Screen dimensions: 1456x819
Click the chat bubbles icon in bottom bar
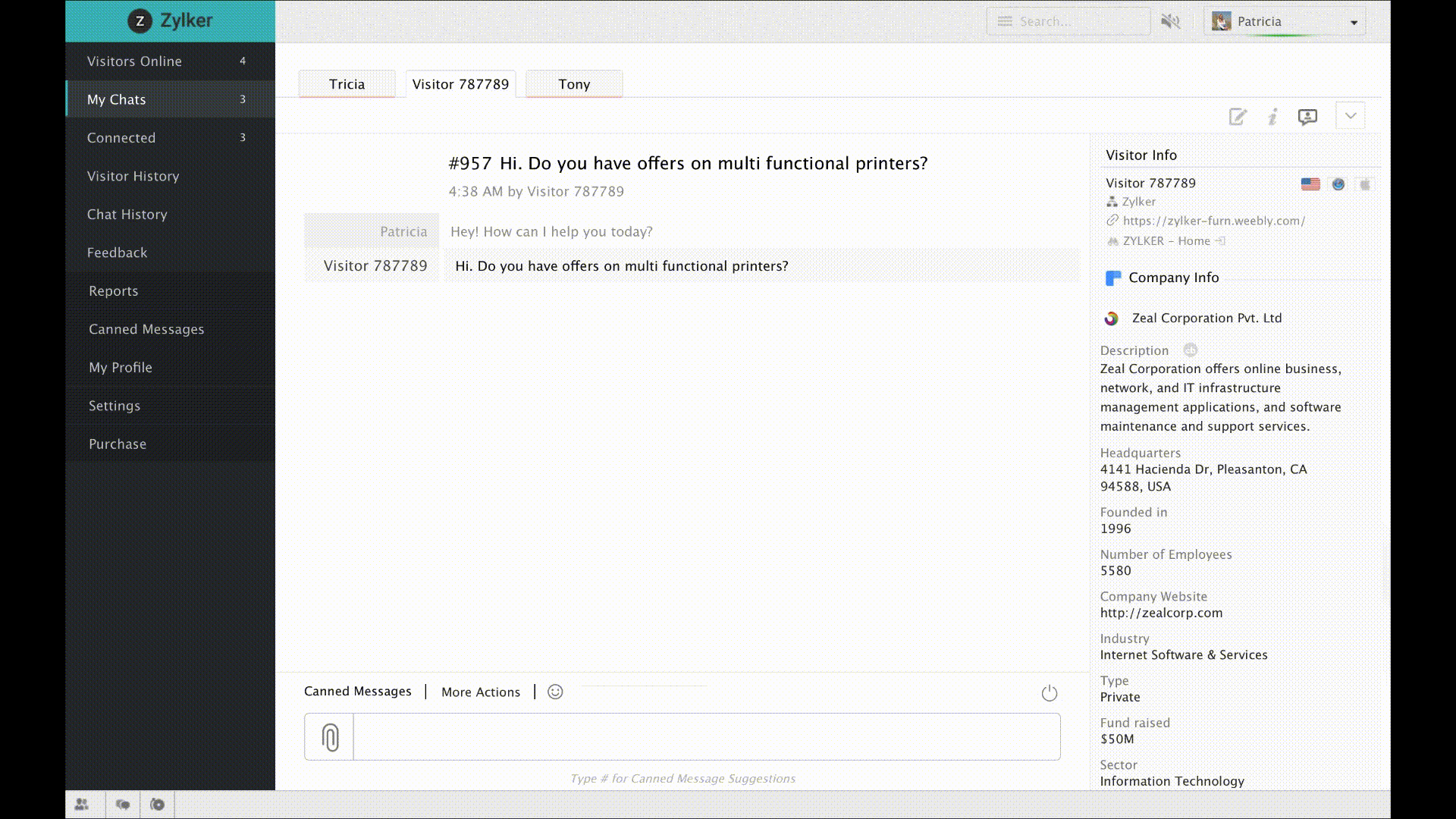click(123, 805)
